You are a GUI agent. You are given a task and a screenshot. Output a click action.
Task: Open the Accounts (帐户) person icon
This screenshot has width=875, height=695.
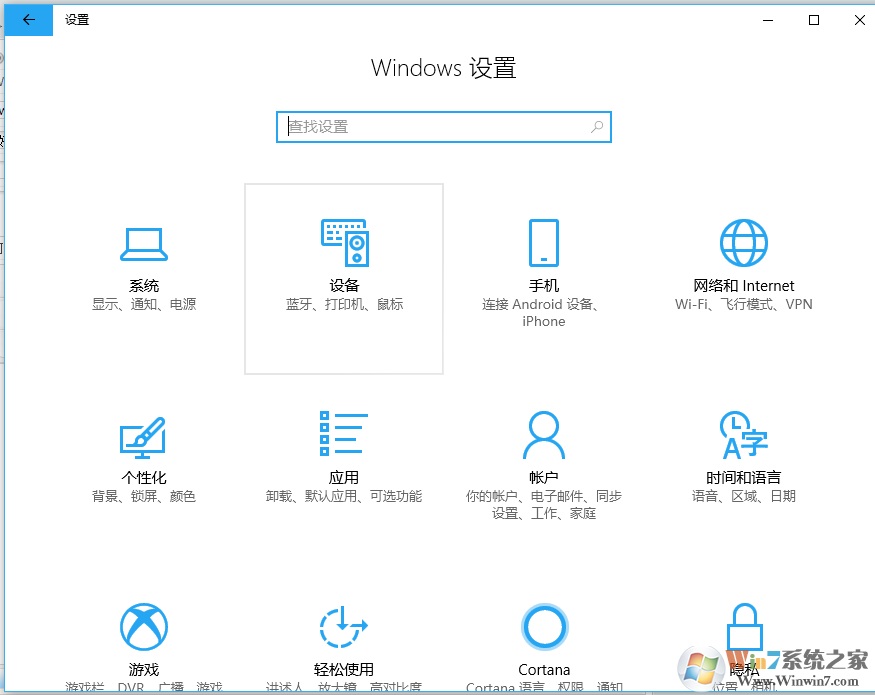[x=544, y=434]
